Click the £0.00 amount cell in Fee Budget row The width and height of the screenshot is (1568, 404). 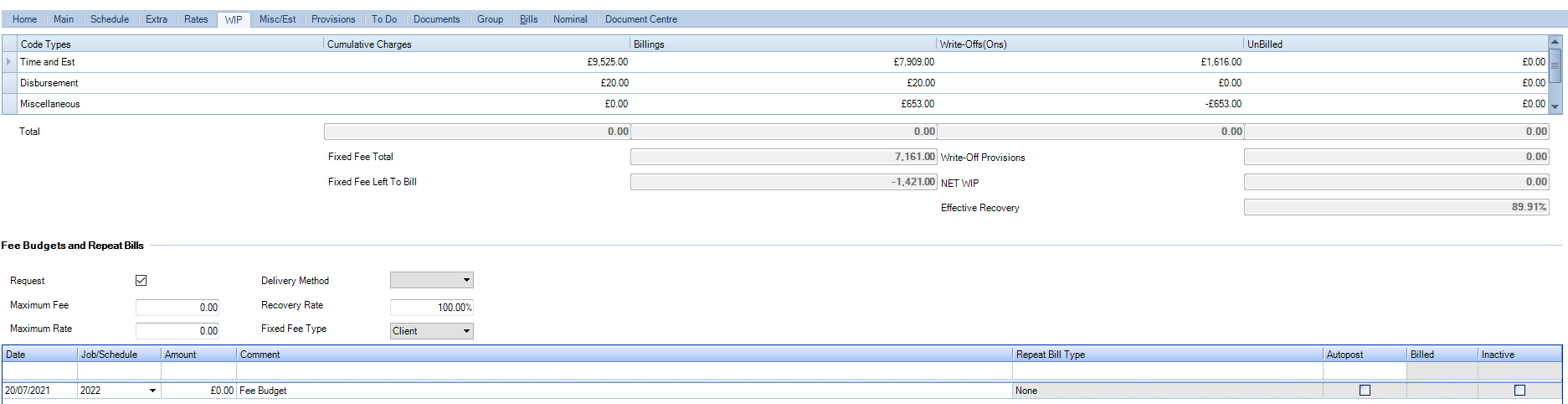click(199, 391)
